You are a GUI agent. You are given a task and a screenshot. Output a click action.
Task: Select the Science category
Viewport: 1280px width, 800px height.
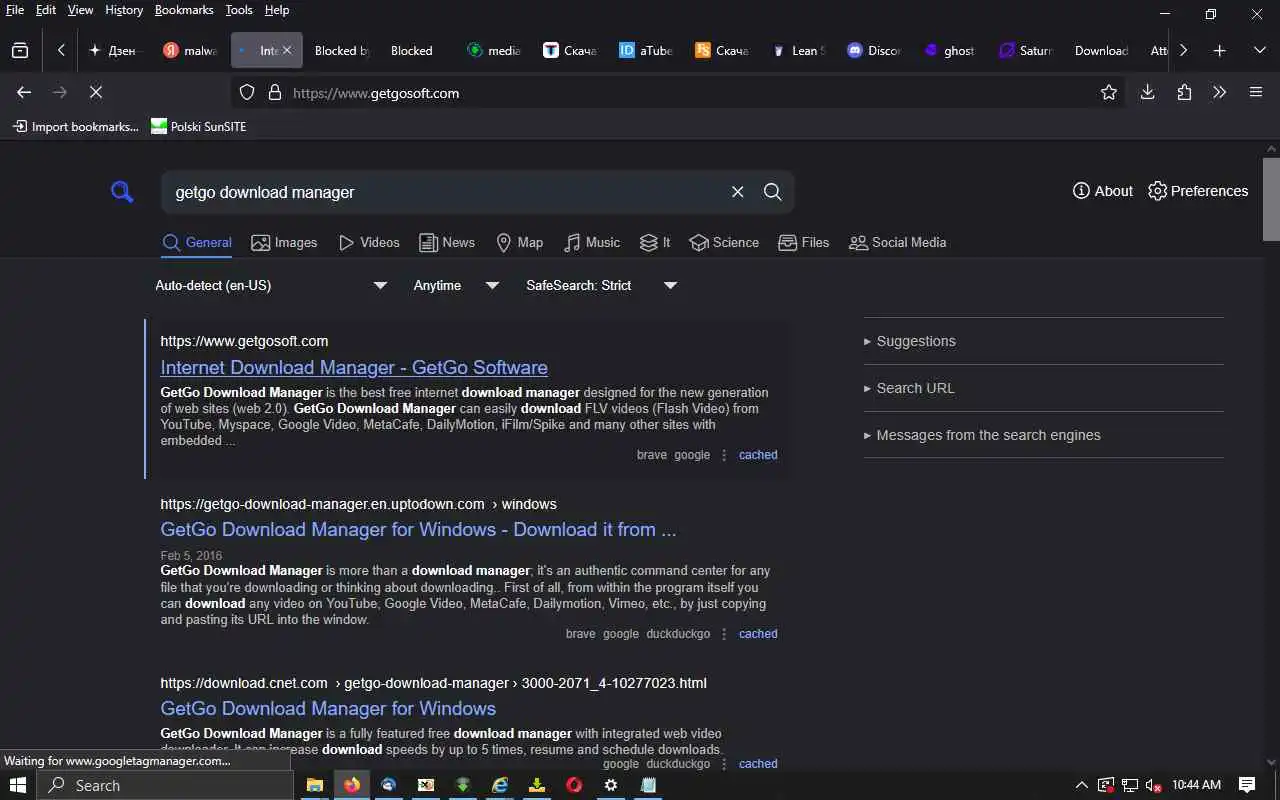click(724, 243)
